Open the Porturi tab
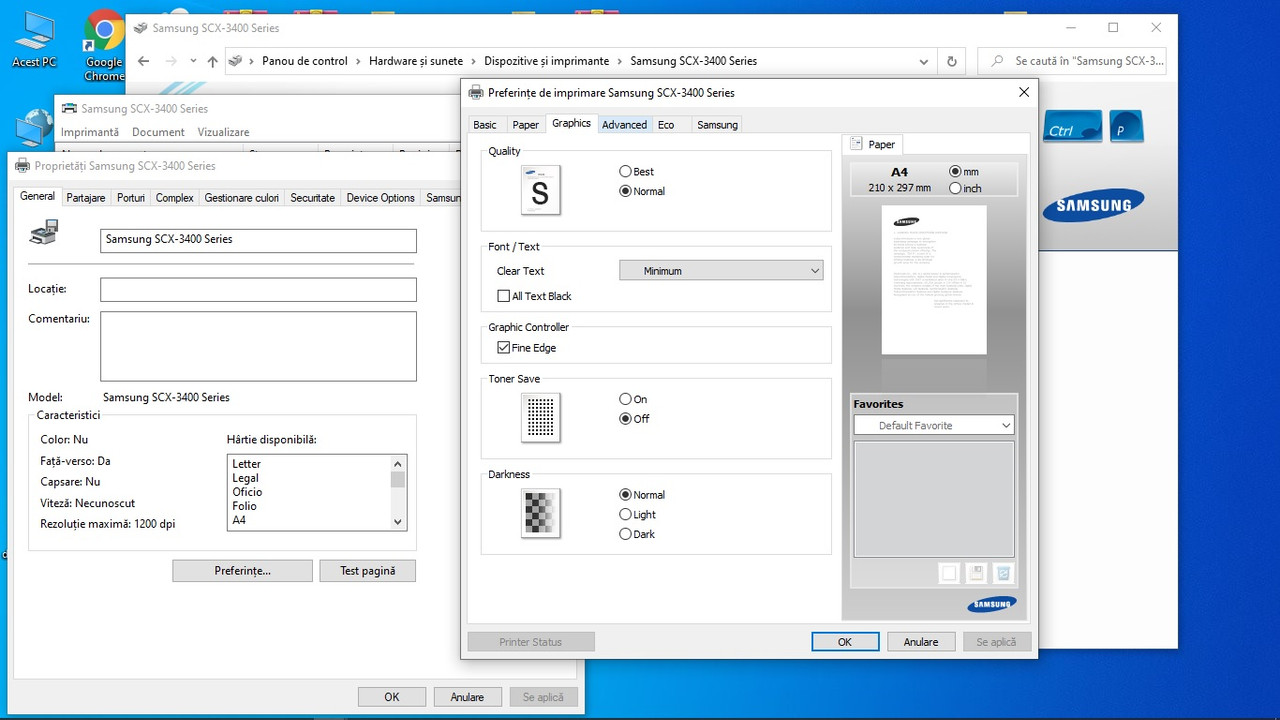Image resolution: width=1280 pixels, height=720 pixels. pos(131,198)
